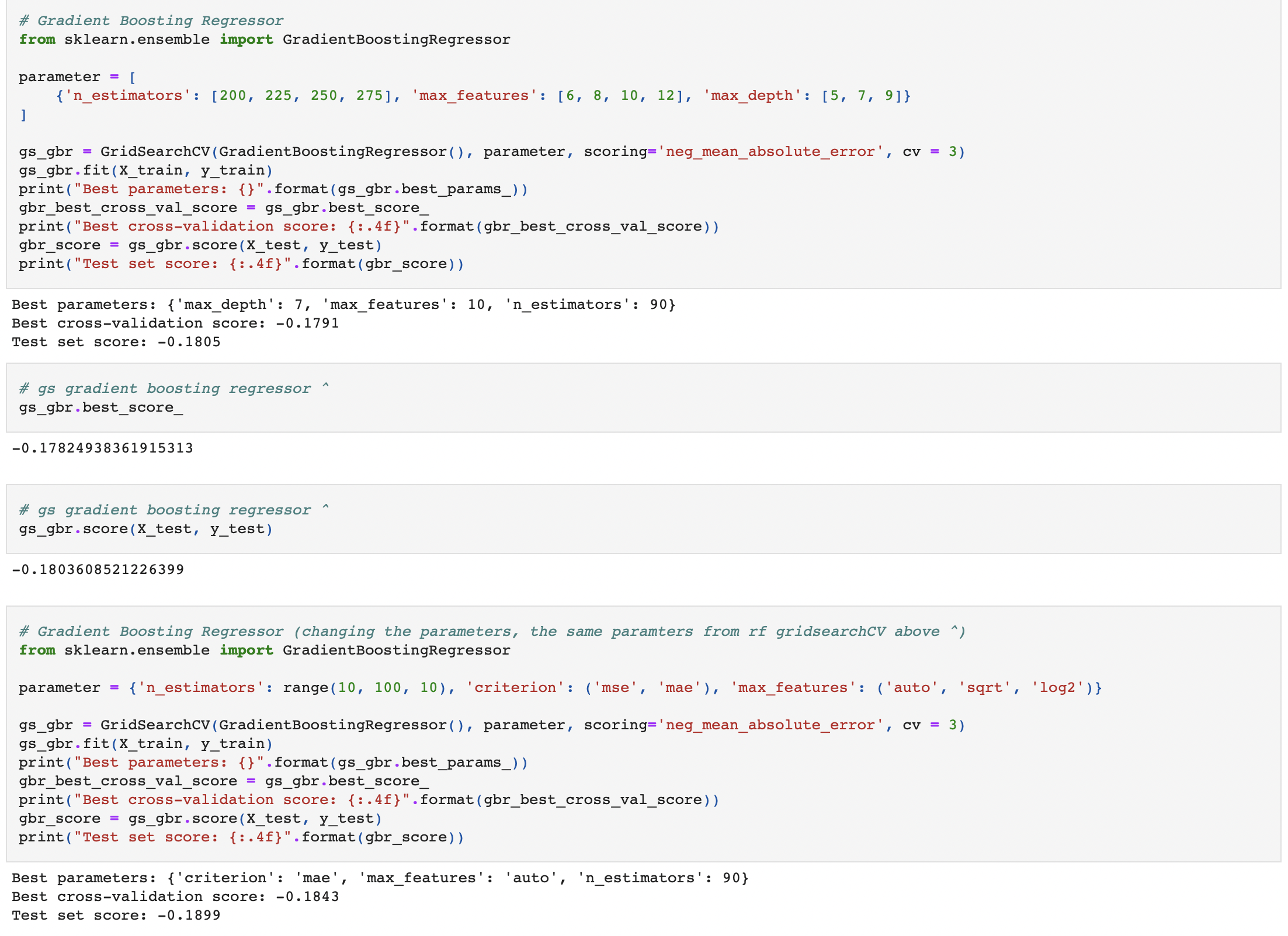Click the gs_gbr.best_score_ code line in second cell
This screenshot has height=936, width=1288.
click(x=101, y=407)
